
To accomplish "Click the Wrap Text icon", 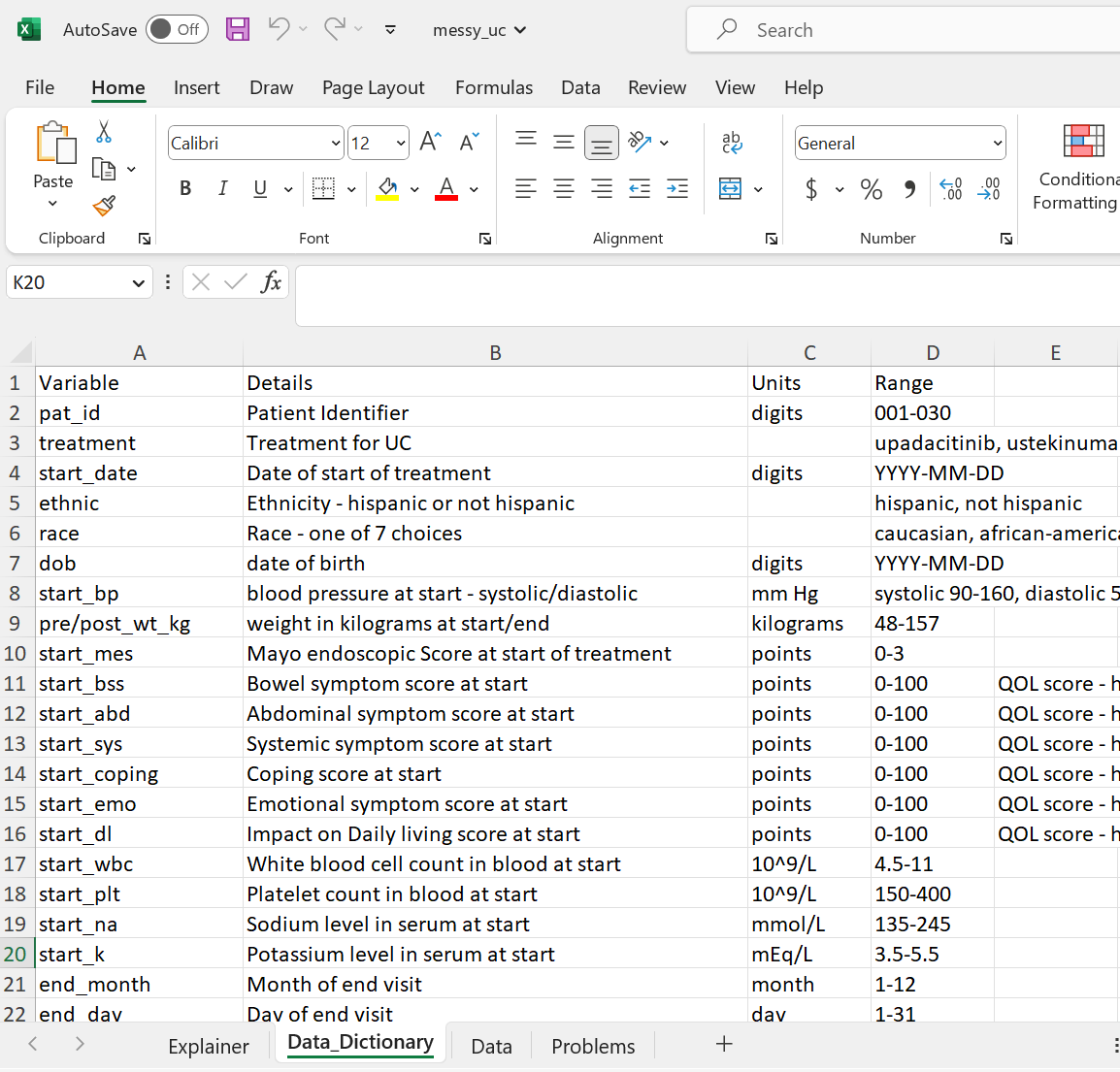I will click(733, 143).
